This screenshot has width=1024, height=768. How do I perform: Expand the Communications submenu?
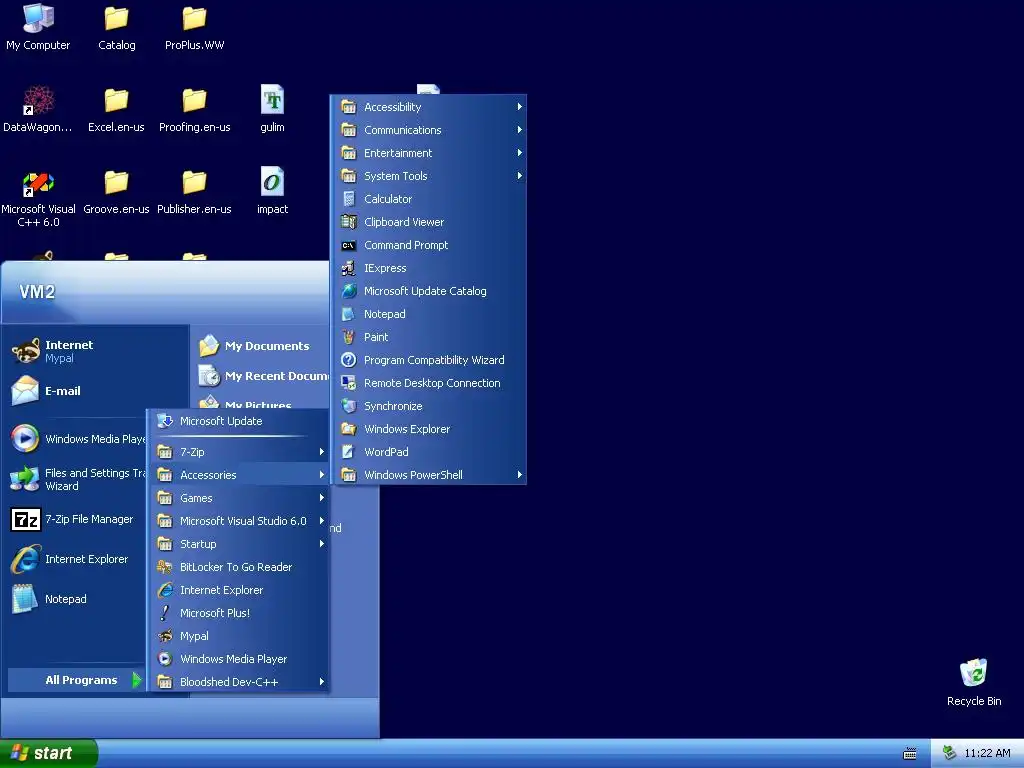click(x=428, y=130)
